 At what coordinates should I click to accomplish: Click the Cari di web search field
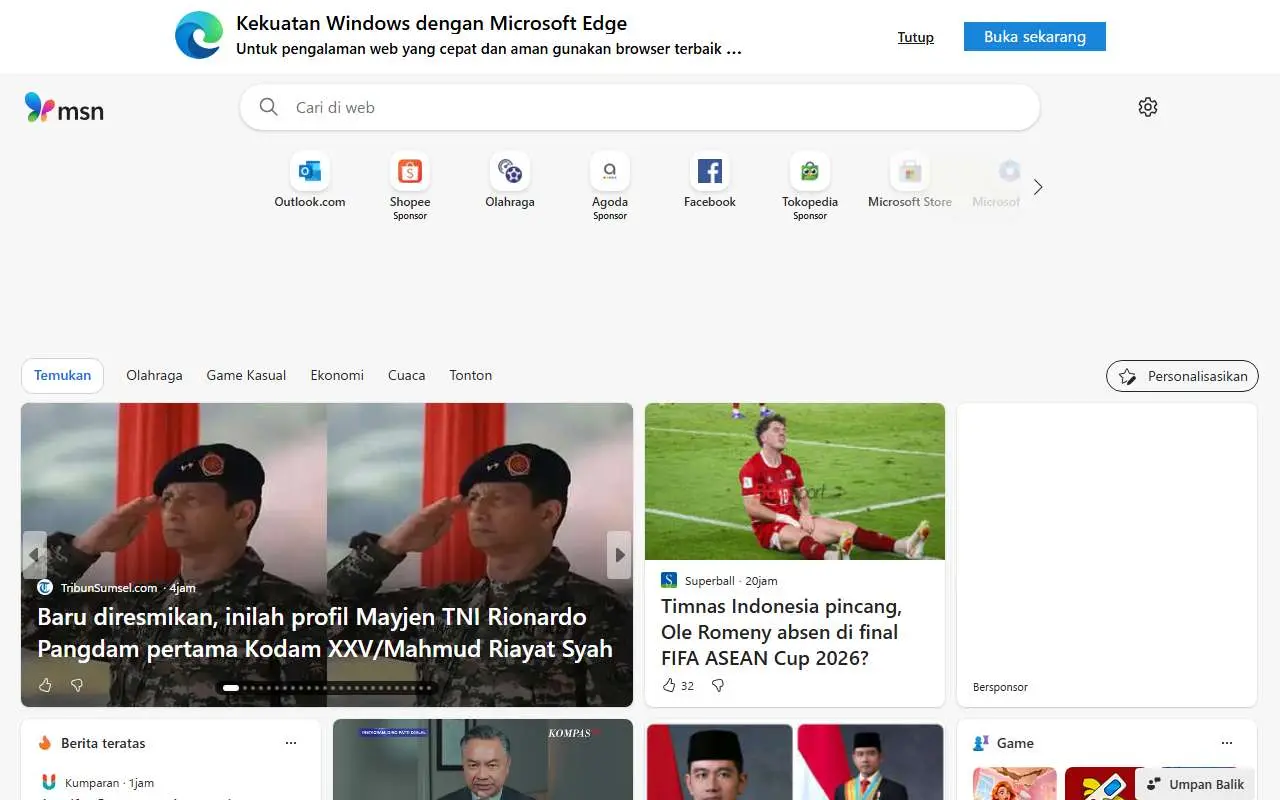640,107
